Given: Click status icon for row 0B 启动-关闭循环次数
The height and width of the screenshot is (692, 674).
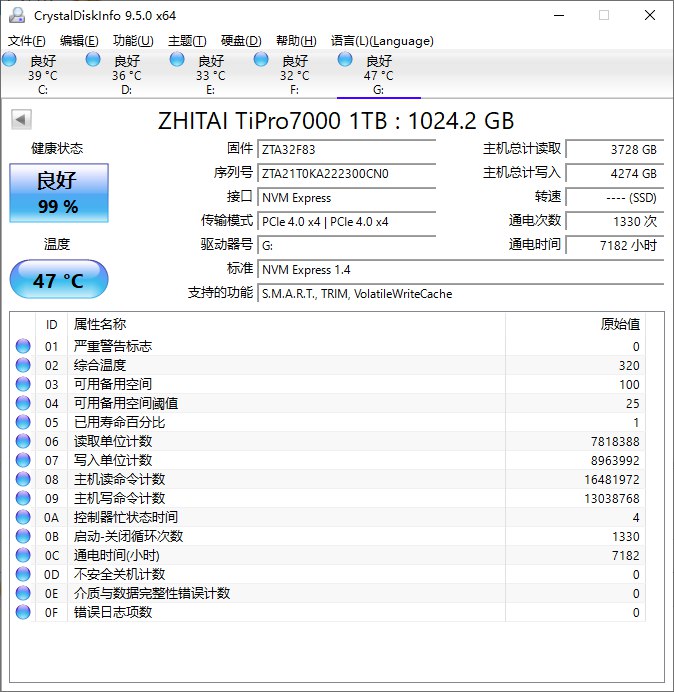Looking at the screenshot, I should click(x=23, y=536).
